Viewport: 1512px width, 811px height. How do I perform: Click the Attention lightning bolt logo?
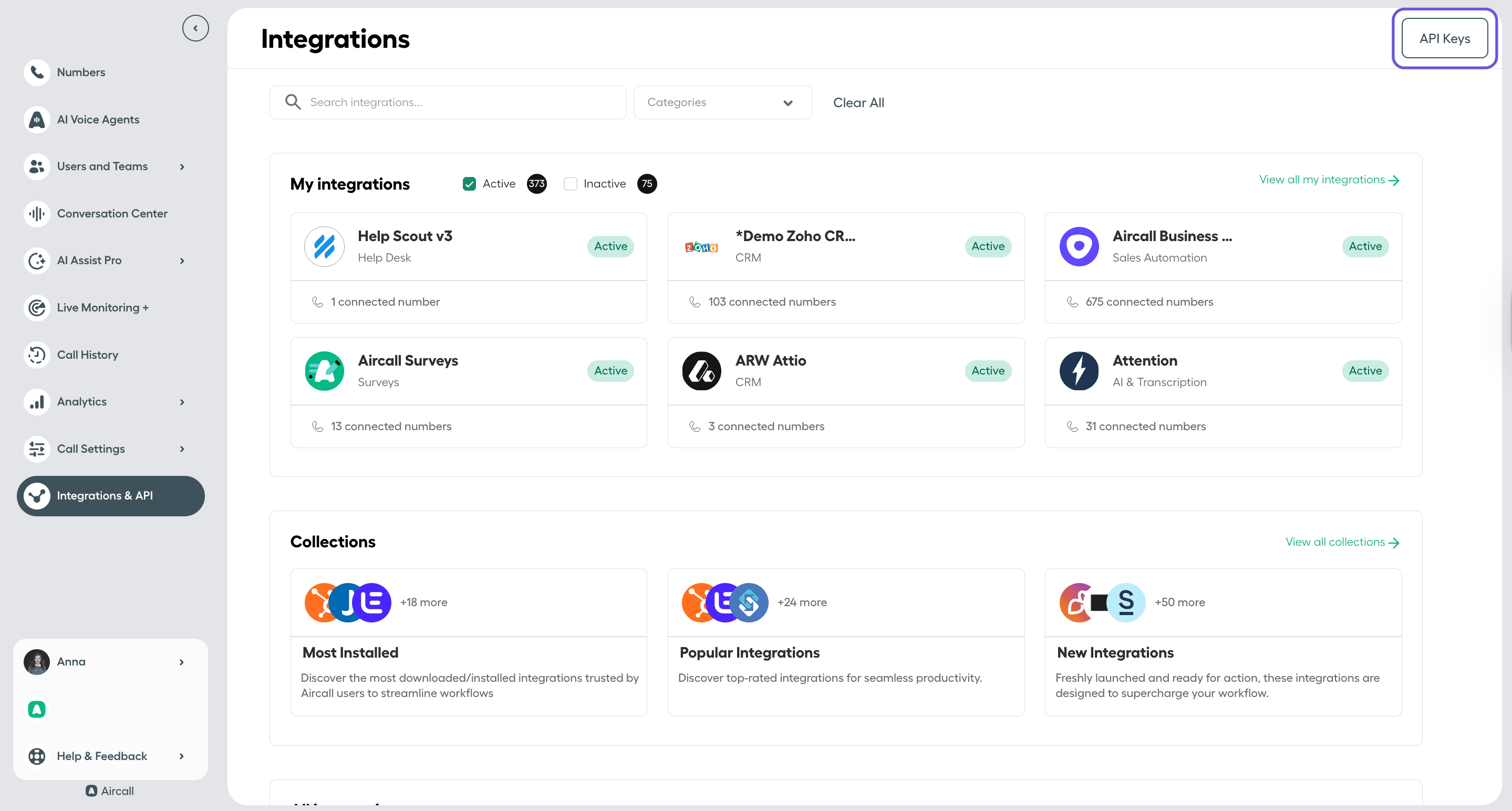click(1078, 371)
